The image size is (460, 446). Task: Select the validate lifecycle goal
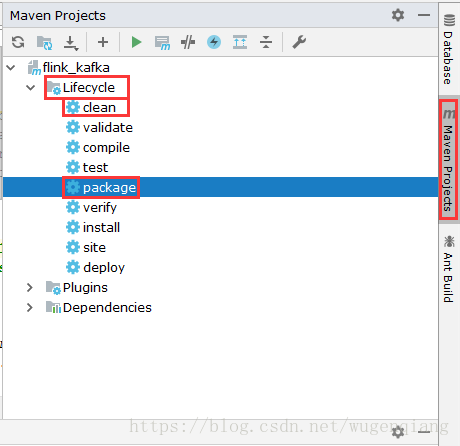point(99,128)
